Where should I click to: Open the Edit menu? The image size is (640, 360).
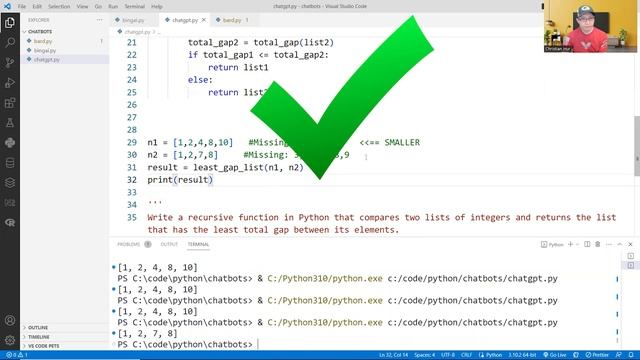coord(37,6)
